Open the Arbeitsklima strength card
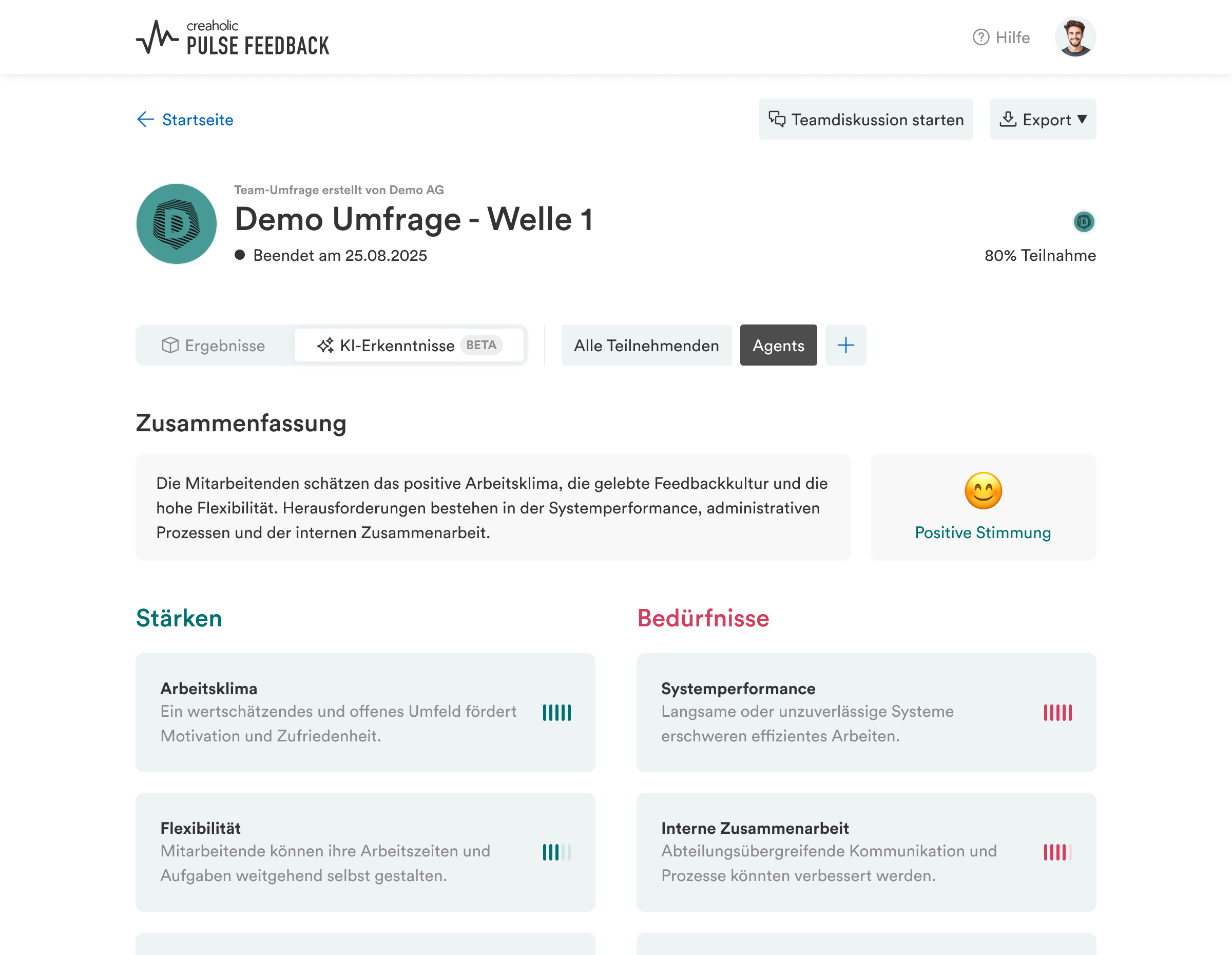 (x=365, y=713)
